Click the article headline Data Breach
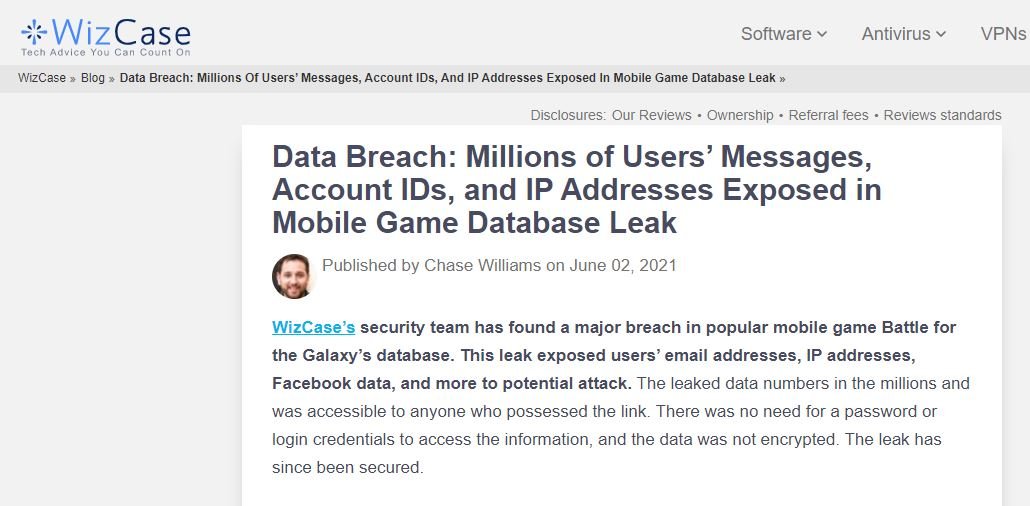Screen dimensions: 1030x506 pyautogui.click(x=577, y=190)
